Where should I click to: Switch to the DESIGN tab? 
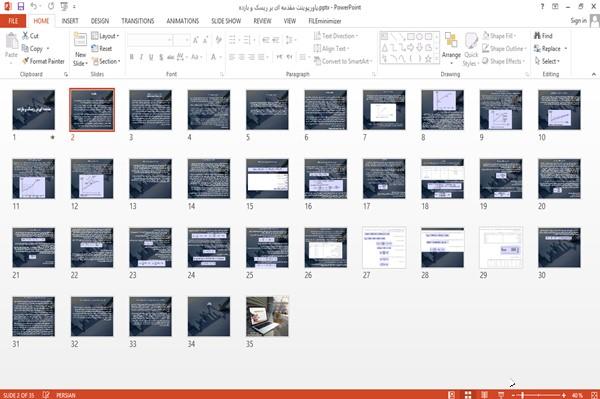click(x=100, y=21)
